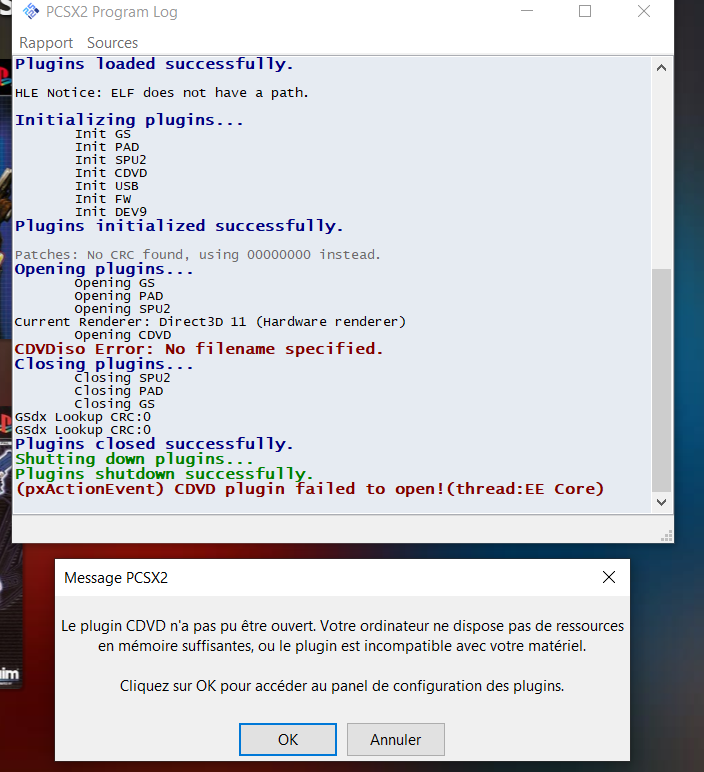
Task: Cancel the dialog with Annuler button
Action: 395,739
